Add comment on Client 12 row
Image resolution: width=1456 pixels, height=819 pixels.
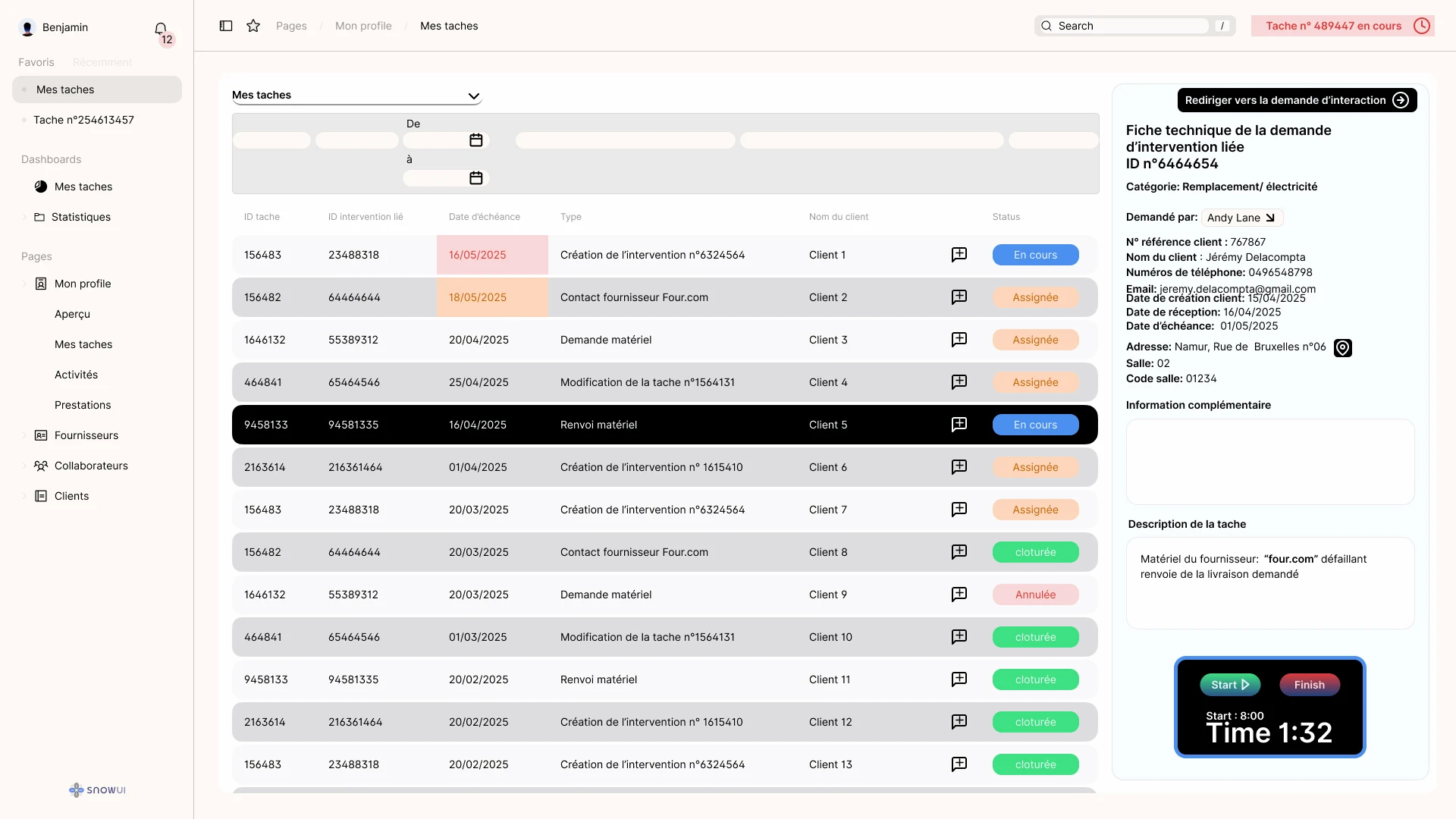tap(959, 722)
